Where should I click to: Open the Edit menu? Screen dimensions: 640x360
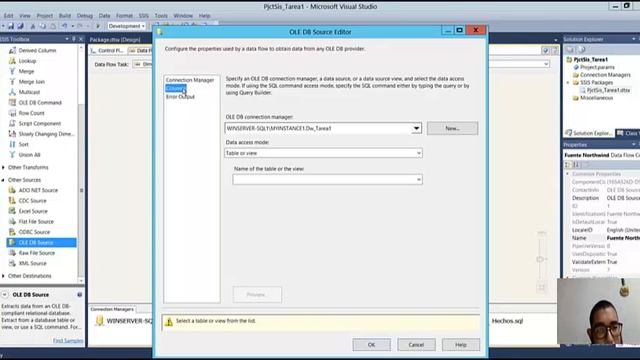tap(9, 16)
